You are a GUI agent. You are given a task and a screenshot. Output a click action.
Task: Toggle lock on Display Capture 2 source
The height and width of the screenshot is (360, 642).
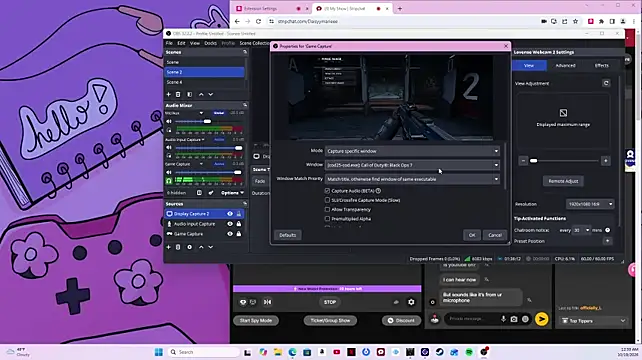239,214
